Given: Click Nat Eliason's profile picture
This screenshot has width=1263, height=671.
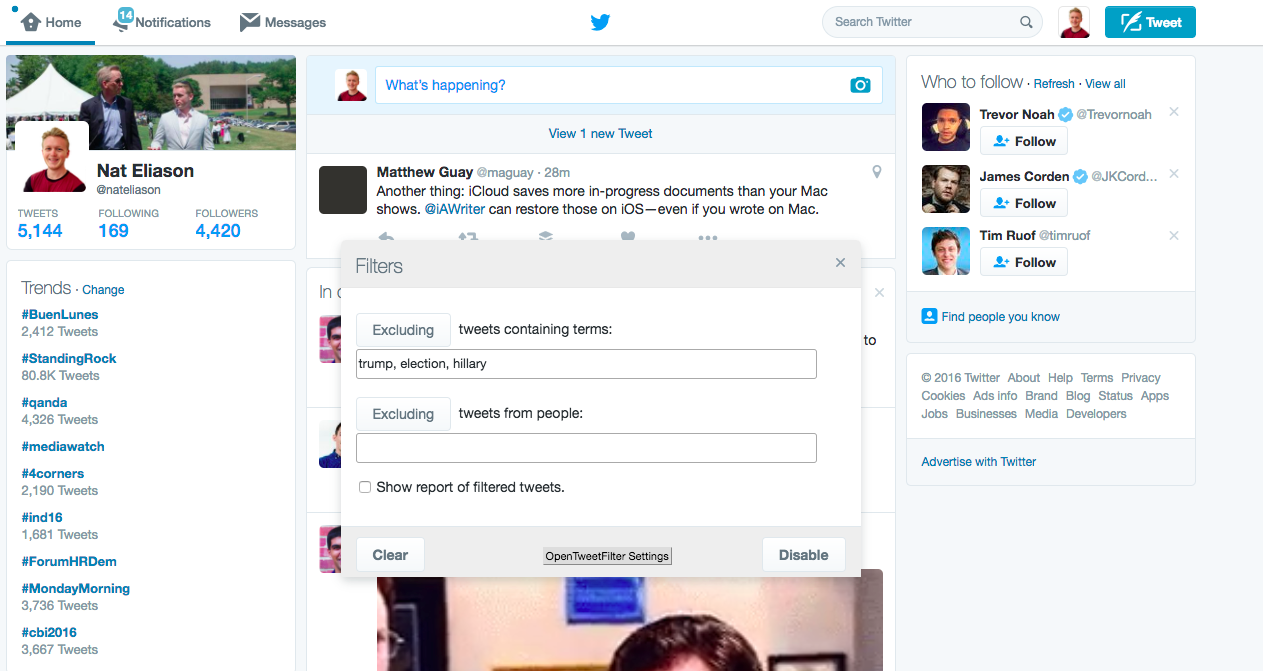Looking at the screenshot, I should [52, 158].
